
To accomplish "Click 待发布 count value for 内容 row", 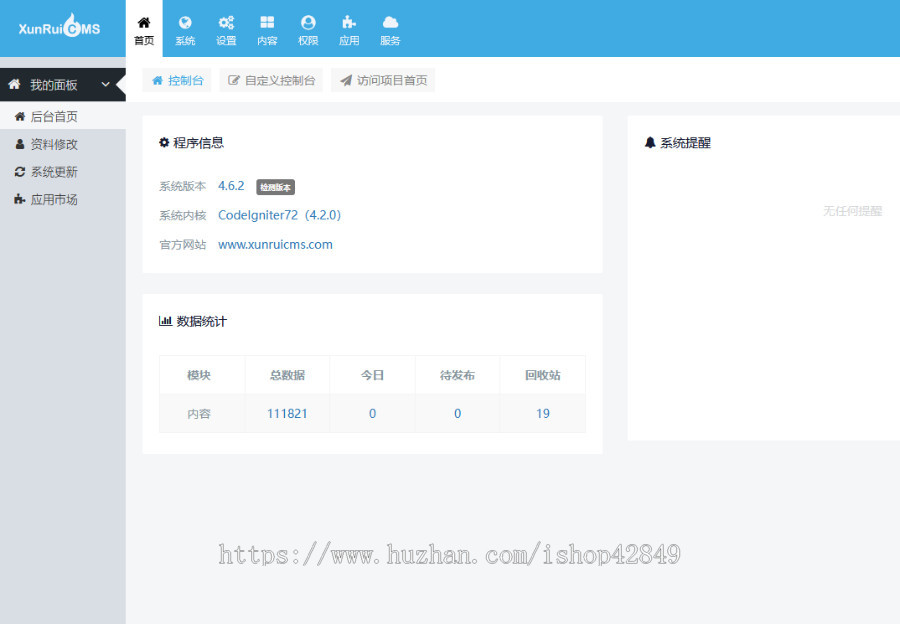I will [x=457, y=413].
